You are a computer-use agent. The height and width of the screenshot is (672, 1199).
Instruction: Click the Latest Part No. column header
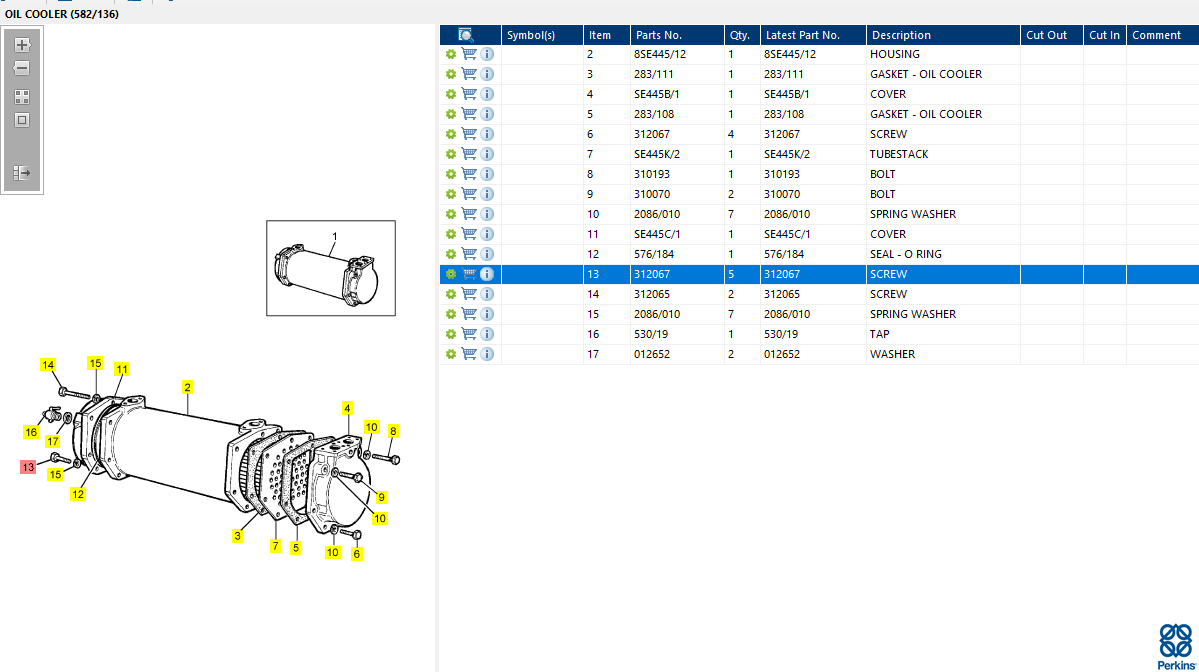tap(813, 35)
